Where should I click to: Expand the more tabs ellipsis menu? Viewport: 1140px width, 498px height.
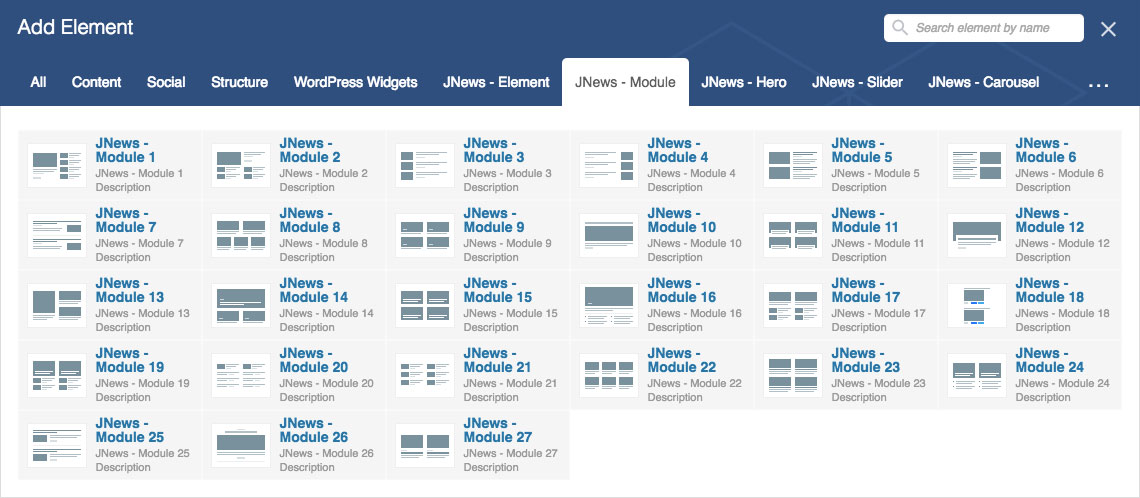1098,85
